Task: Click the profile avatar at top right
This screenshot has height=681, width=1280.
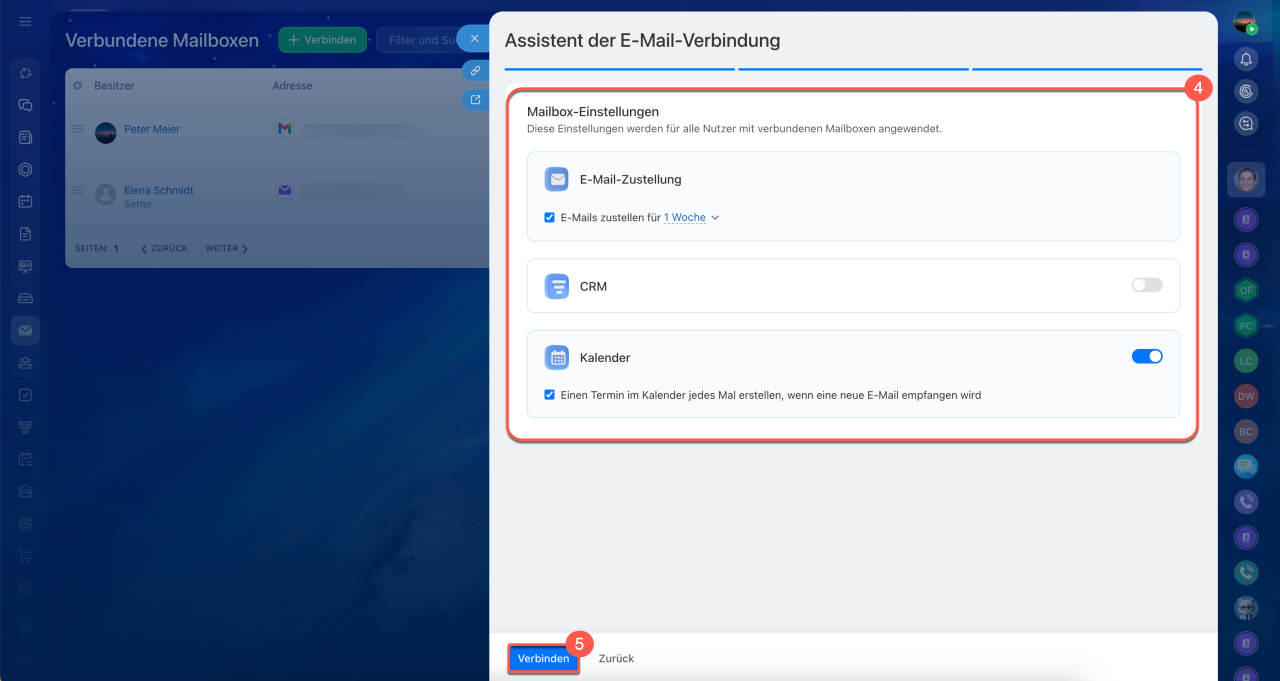Action: (1245, 23)
